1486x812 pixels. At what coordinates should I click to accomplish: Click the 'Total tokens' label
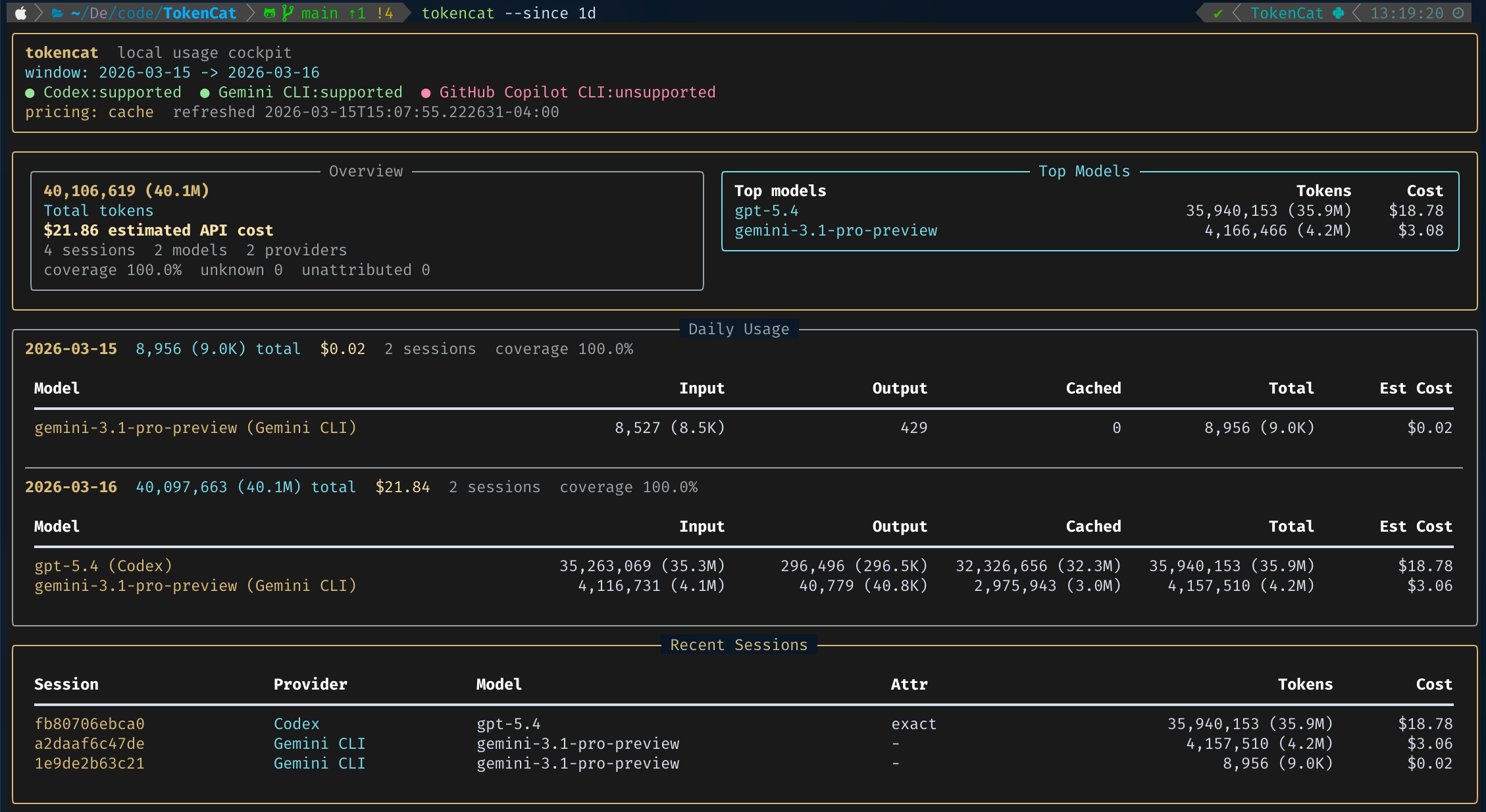[x=99, y=211]
